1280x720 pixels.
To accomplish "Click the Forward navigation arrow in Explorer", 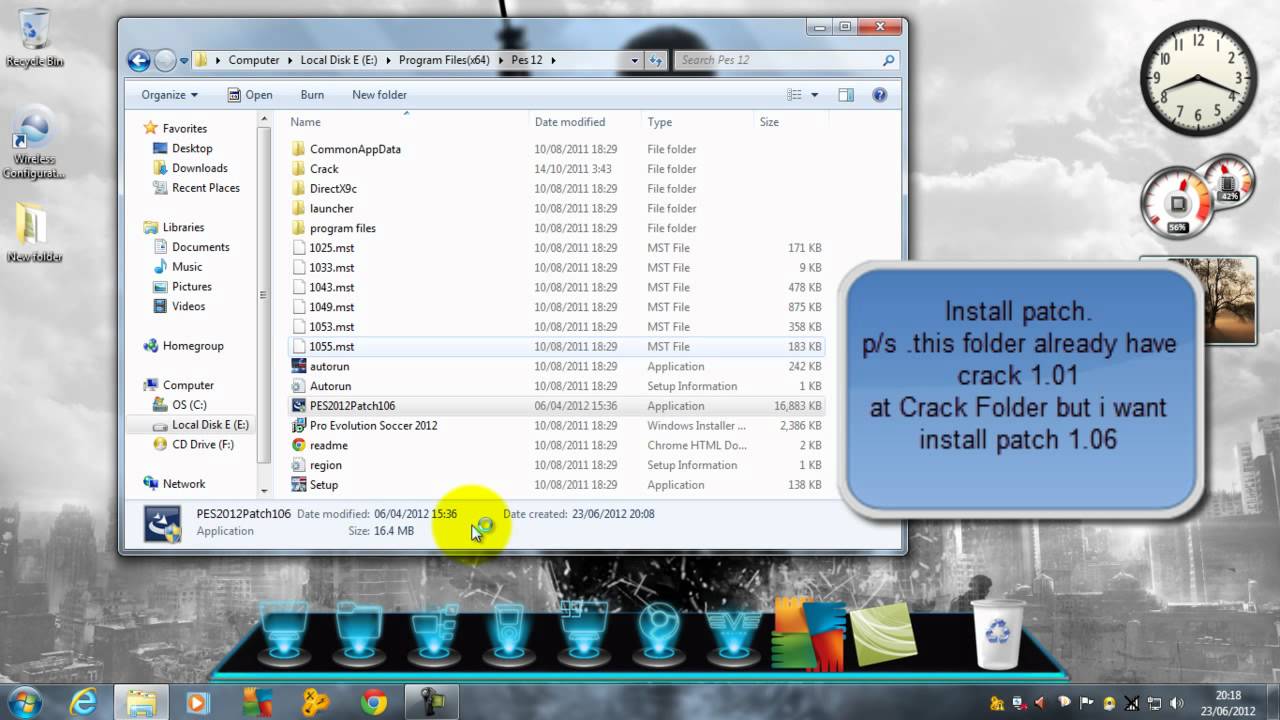I will point(165,60).
